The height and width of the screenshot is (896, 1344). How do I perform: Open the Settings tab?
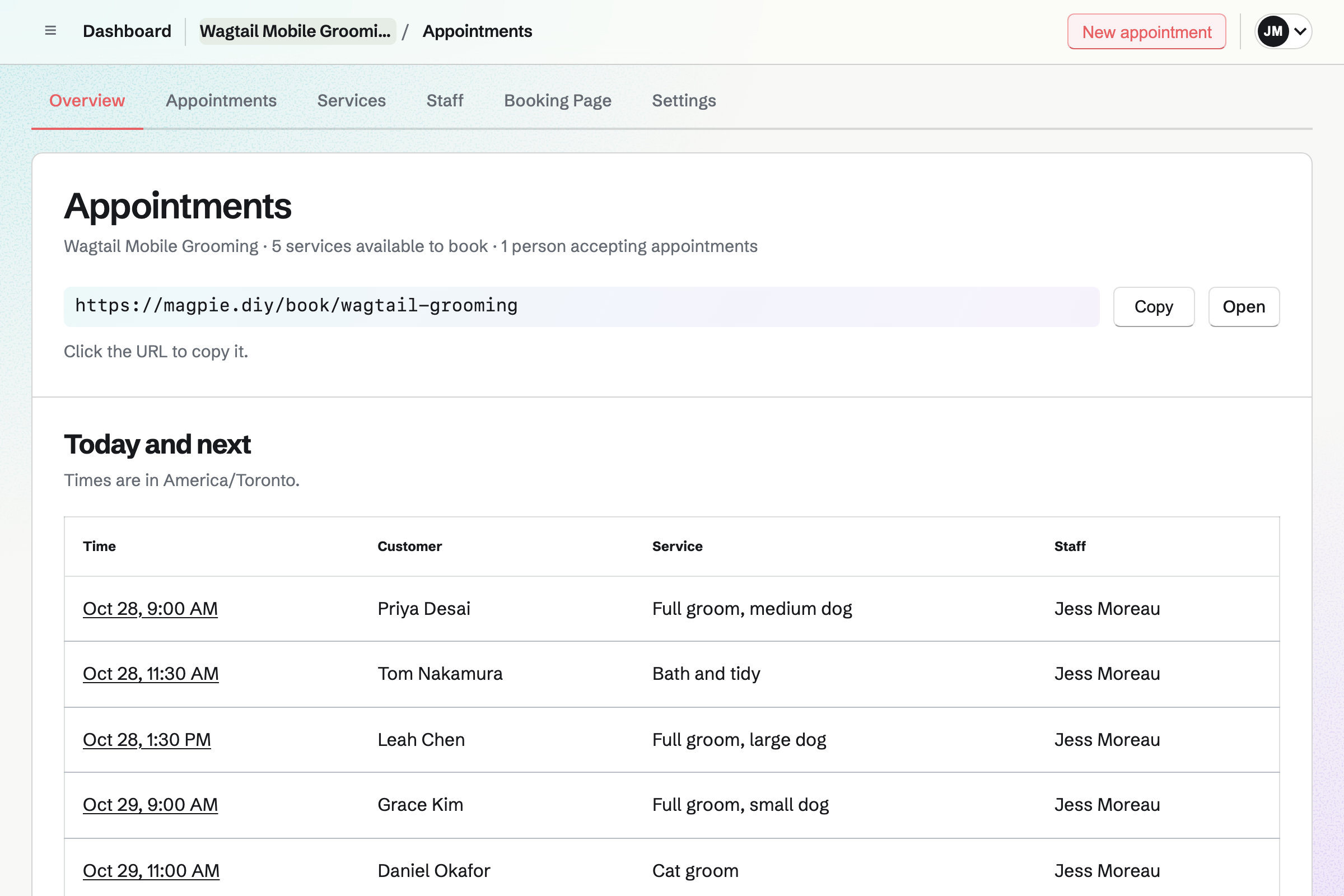684,101
